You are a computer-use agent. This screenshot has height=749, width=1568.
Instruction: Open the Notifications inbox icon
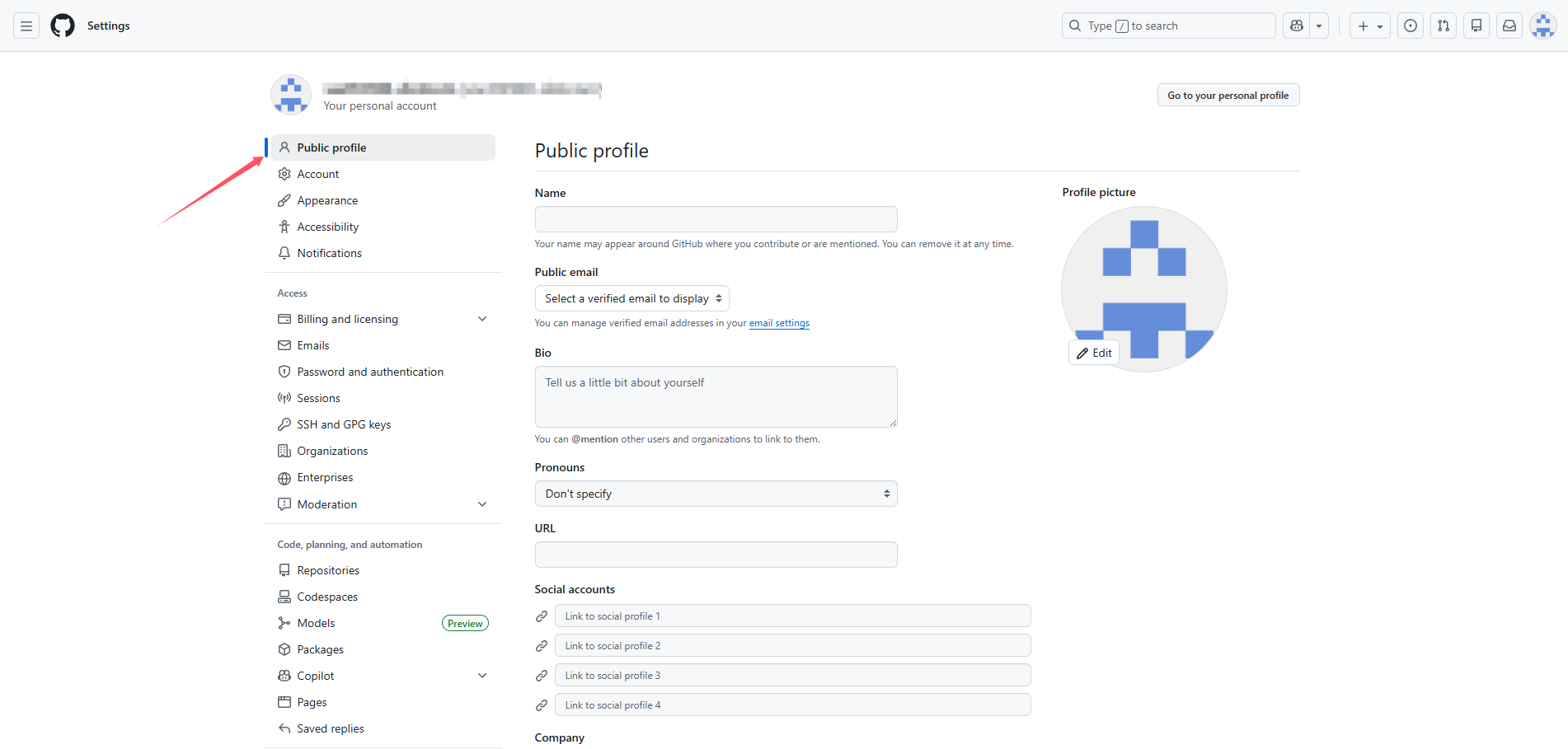point(1509,26)
